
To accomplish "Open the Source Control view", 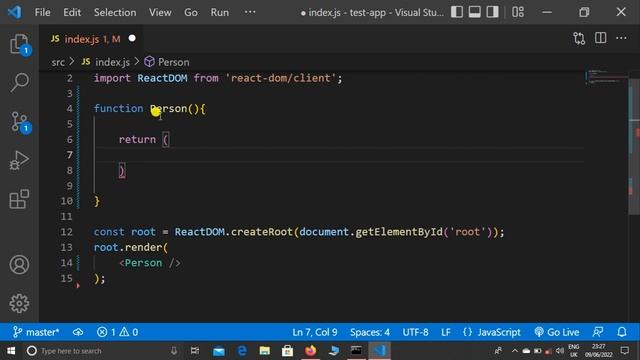I will coord(19,122).
